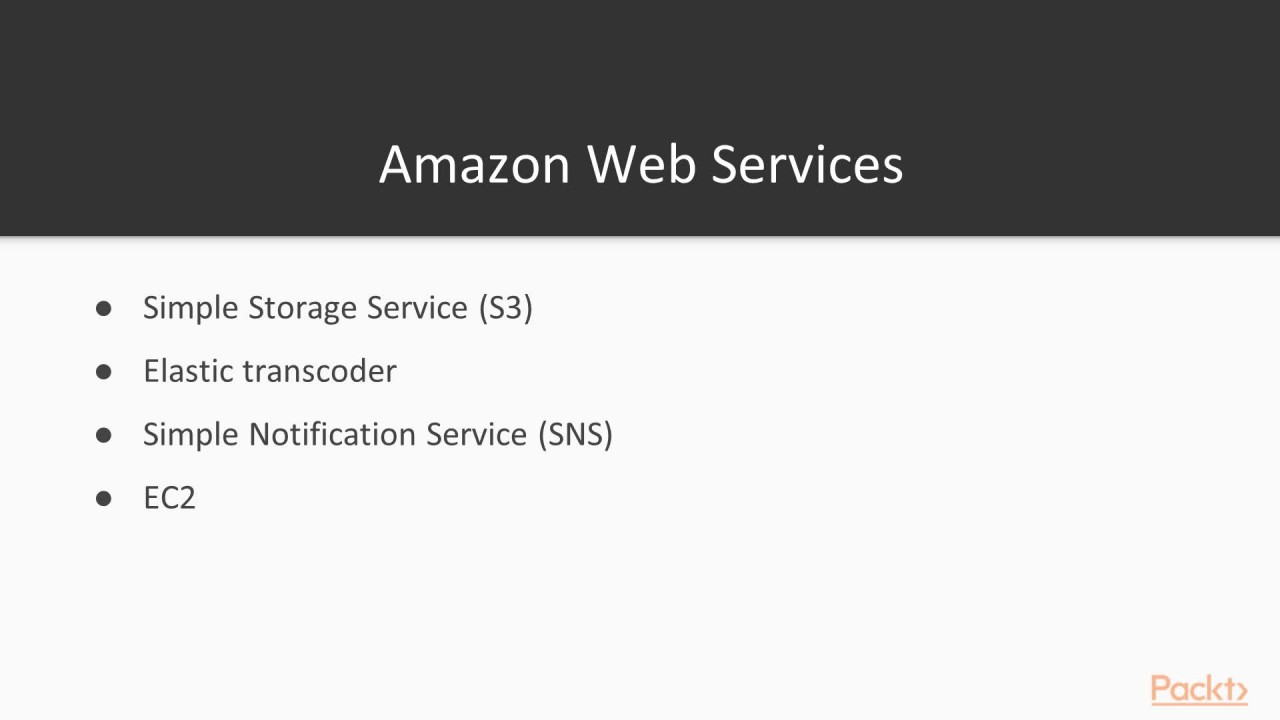
Task: Click the Packt logo
Action: click(x=1198, y=690)
